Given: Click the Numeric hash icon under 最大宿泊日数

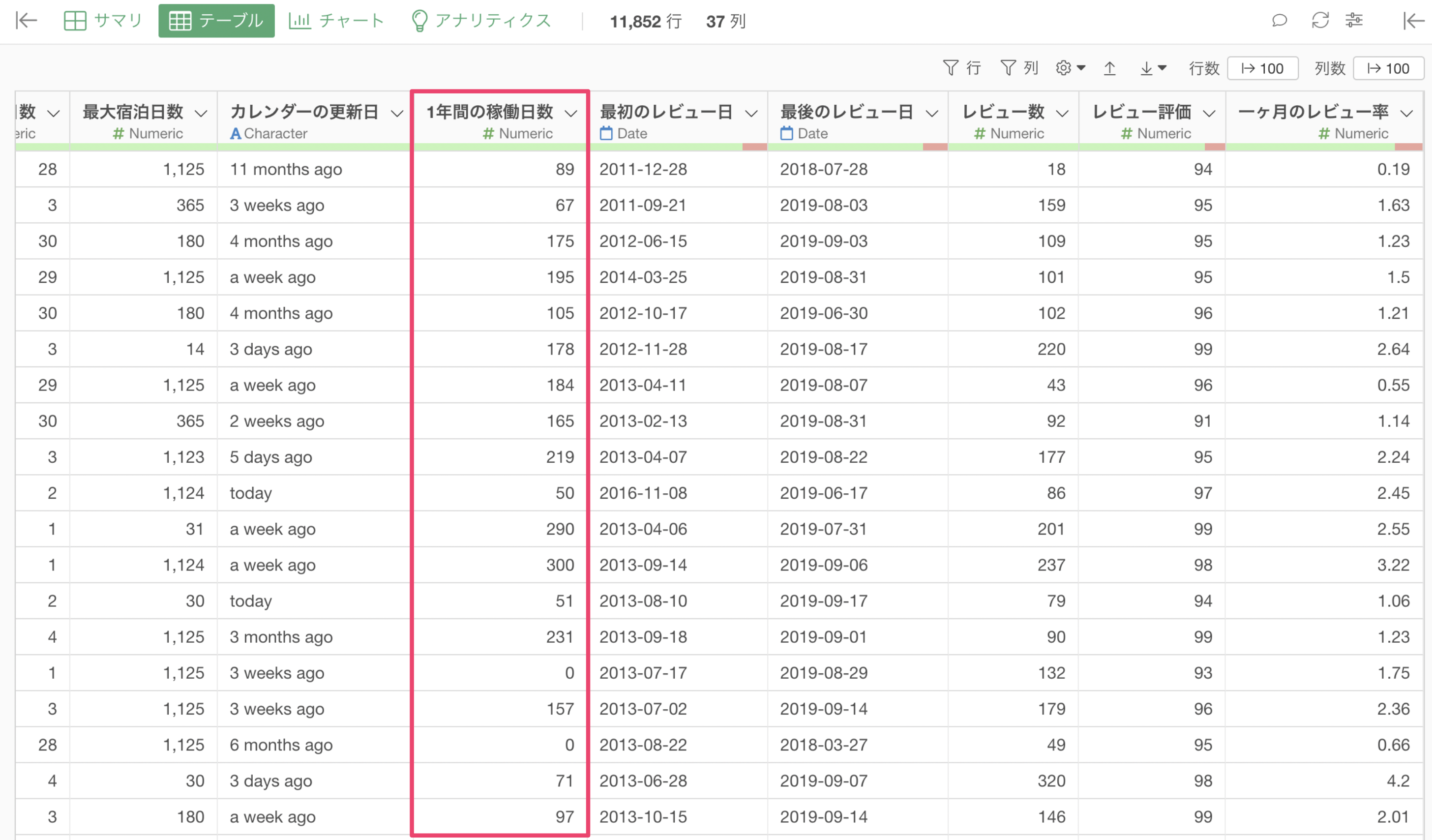Looking at the screenshot, I should tap(118, 134).
